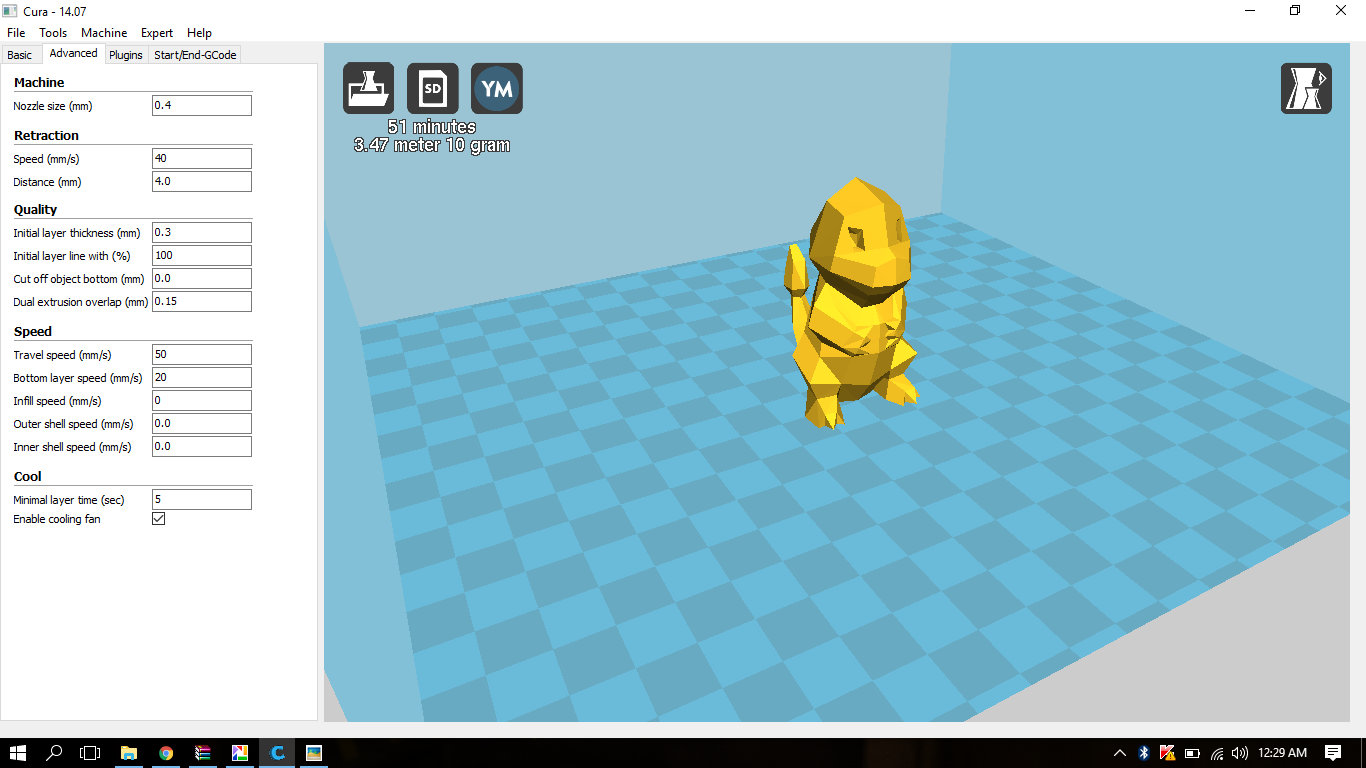Click the 'Cool' section heading
The width and height of the screenshot is (1366, 768).
28,476
